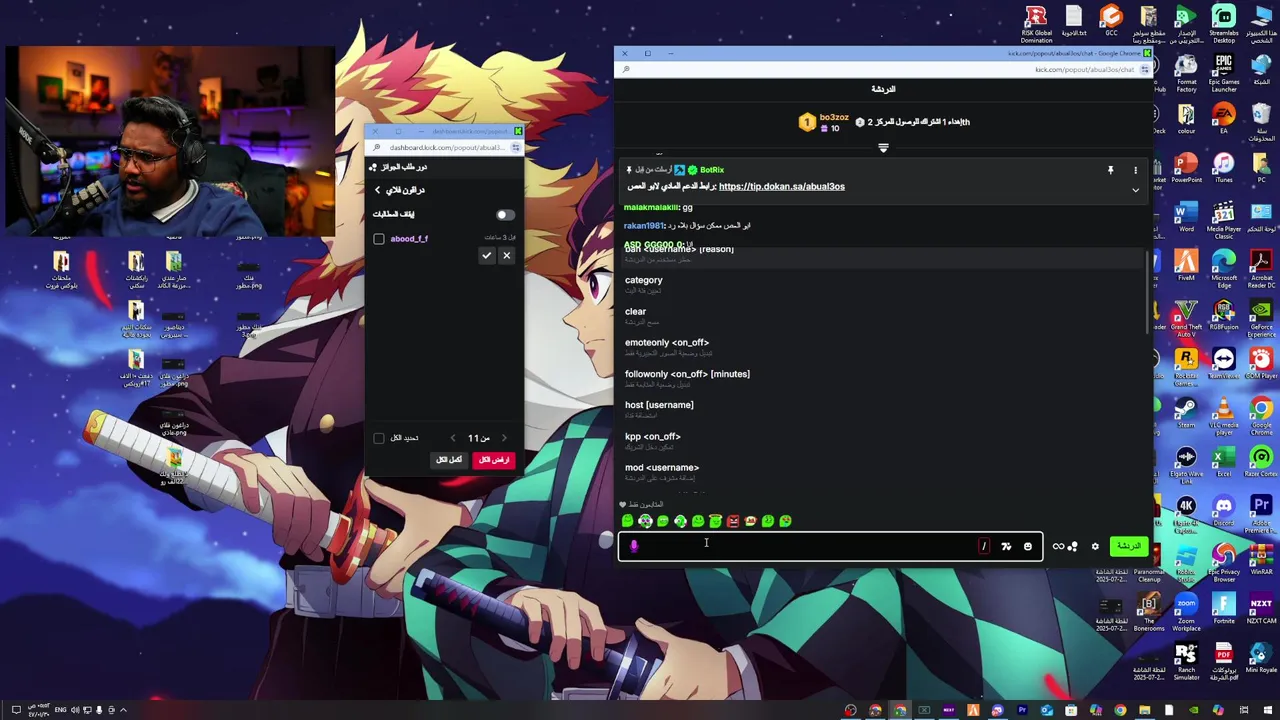The image size is (1280, 720).
Task: Insert the red angry quick emote
Action: click(733, 521)
